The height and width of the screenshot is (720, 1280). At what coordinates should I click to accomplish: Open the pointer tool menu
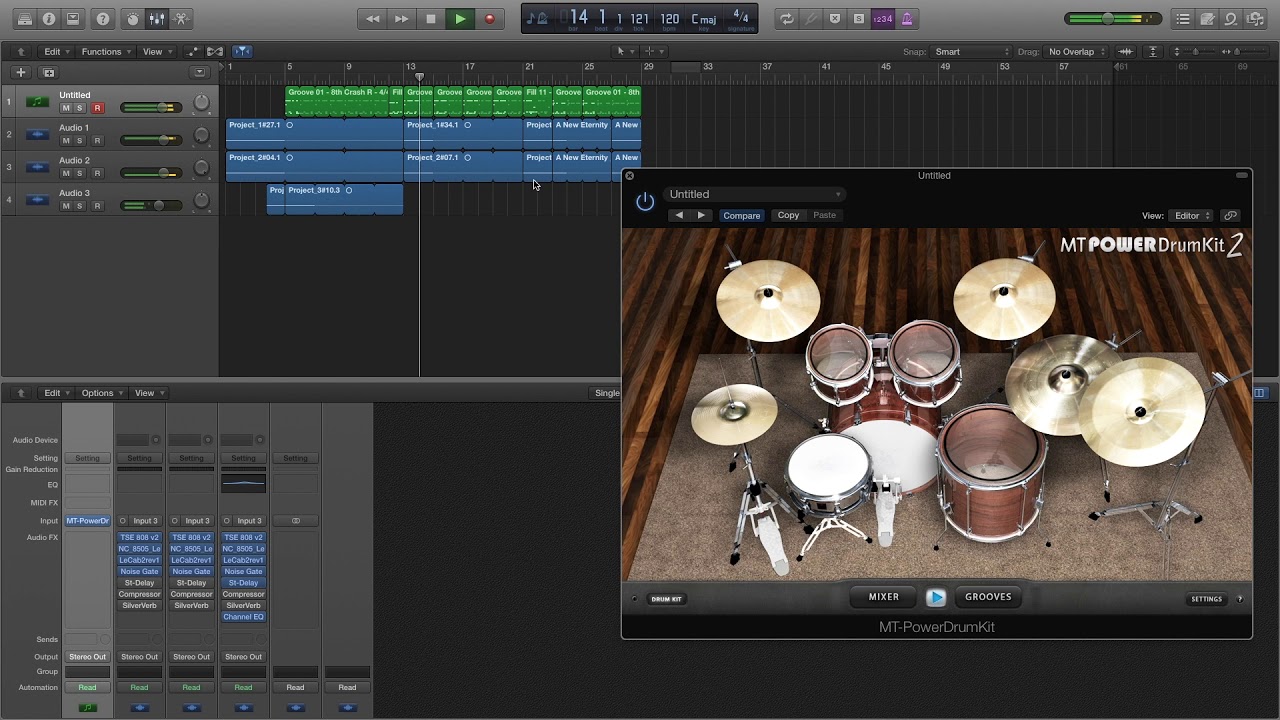tap(623, 52)
